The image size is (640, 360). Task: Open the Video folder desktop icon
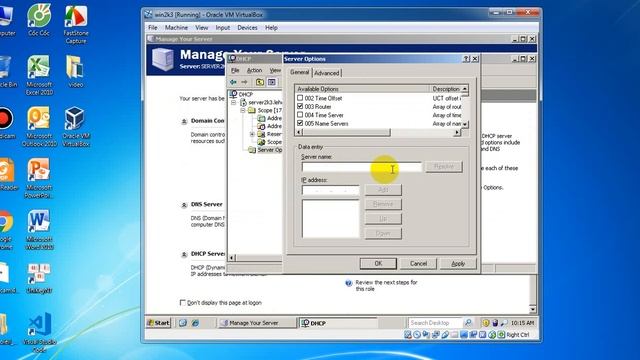coord(76,71)
